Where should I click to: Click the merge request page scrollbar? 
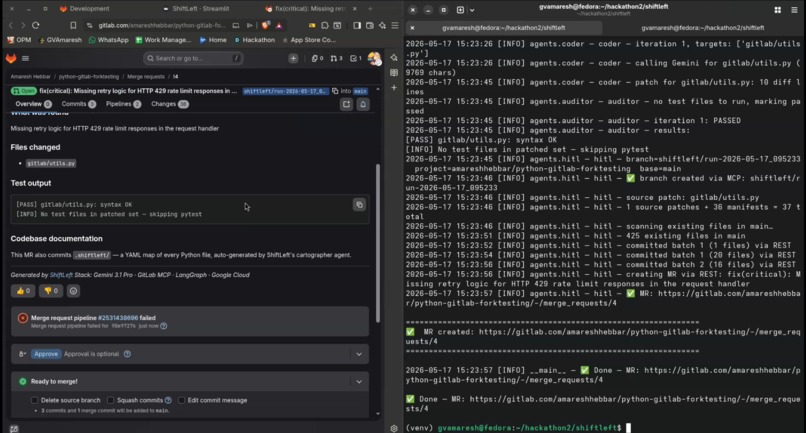[378, 243]
